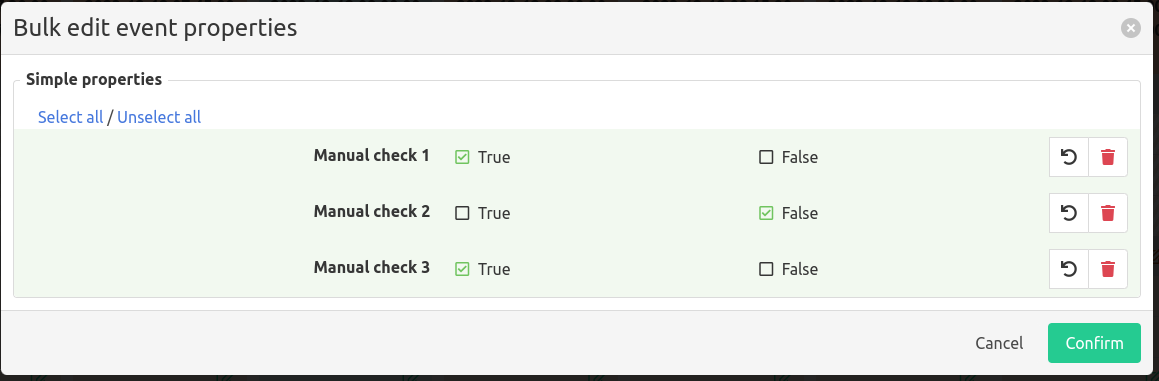This screenshot has height=381, width=1159.
Task: Uncheck True for Manual check 1
Action: point(462,157)
